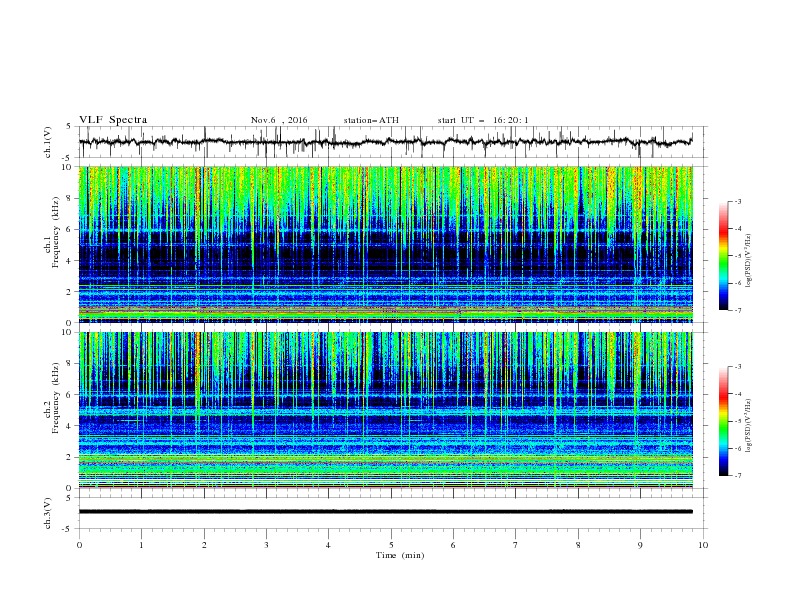
Task: Click the "6" tick on ch.2 frequency axis
Action: [x=69, y=395]
